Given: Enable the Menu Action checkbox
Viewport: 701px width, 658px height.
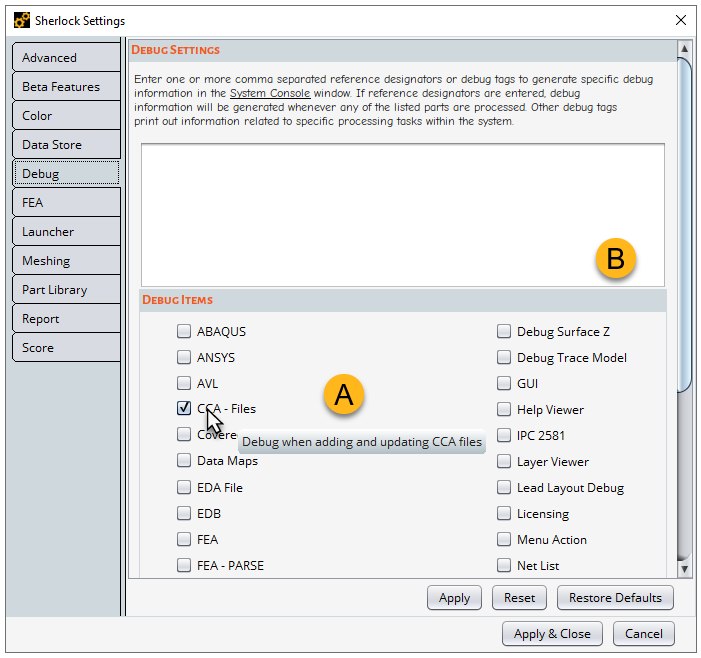Looking at the screenshot, I should click(504, 539).
